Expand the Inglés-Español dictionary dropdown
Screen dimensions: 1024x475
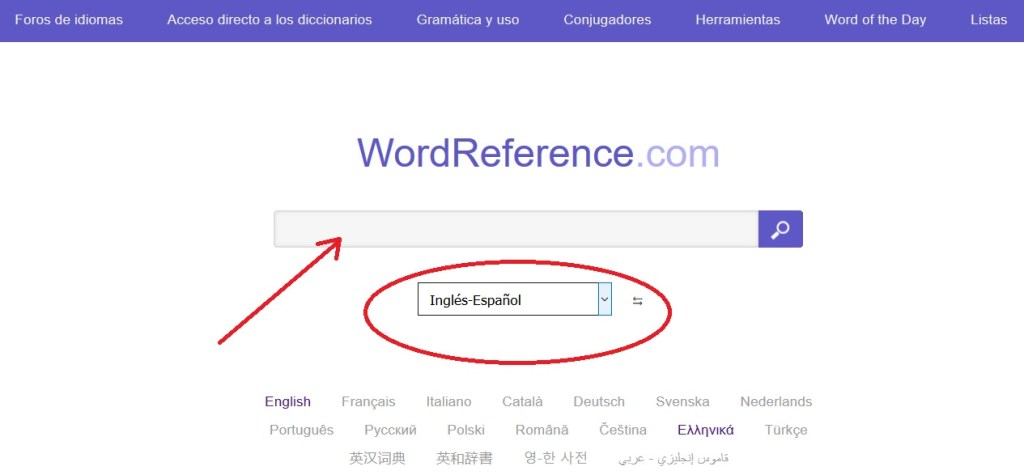[604, 299]
